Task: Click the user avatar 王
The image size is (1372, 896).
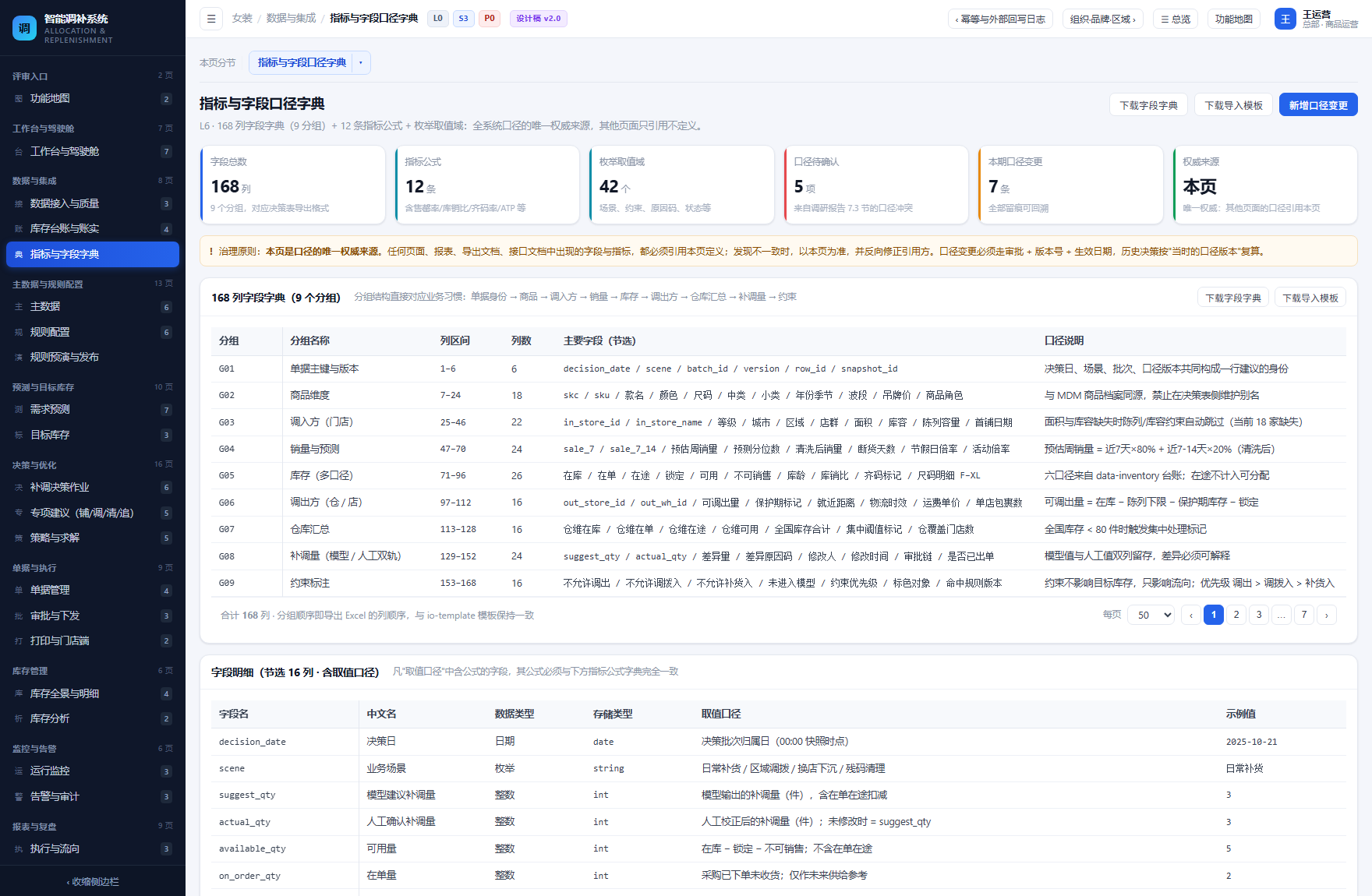Action: [x=1285, y=19]
